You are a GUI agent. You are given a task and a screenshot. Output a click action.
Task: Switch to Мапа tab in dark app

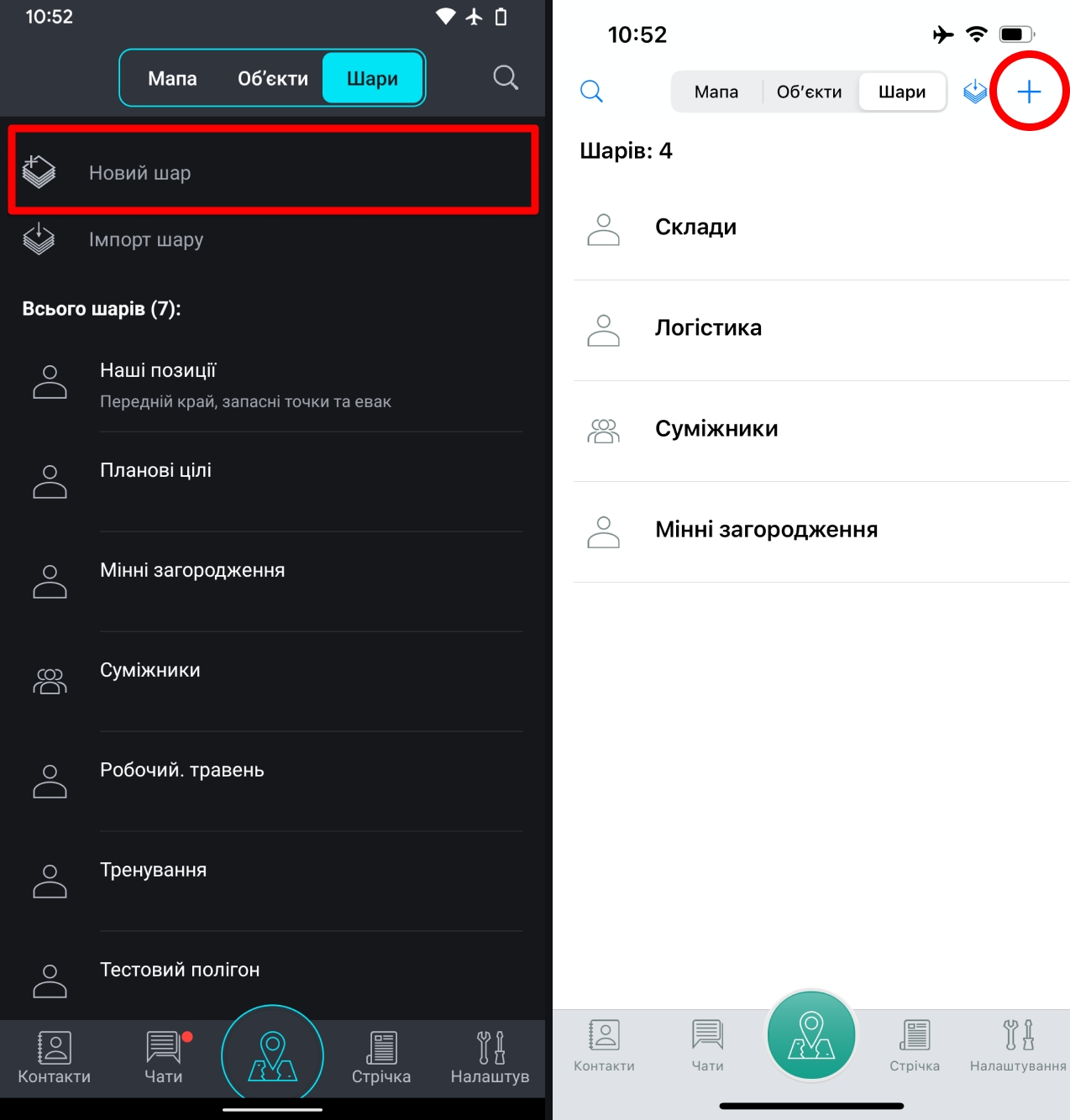tap(172, 78)
